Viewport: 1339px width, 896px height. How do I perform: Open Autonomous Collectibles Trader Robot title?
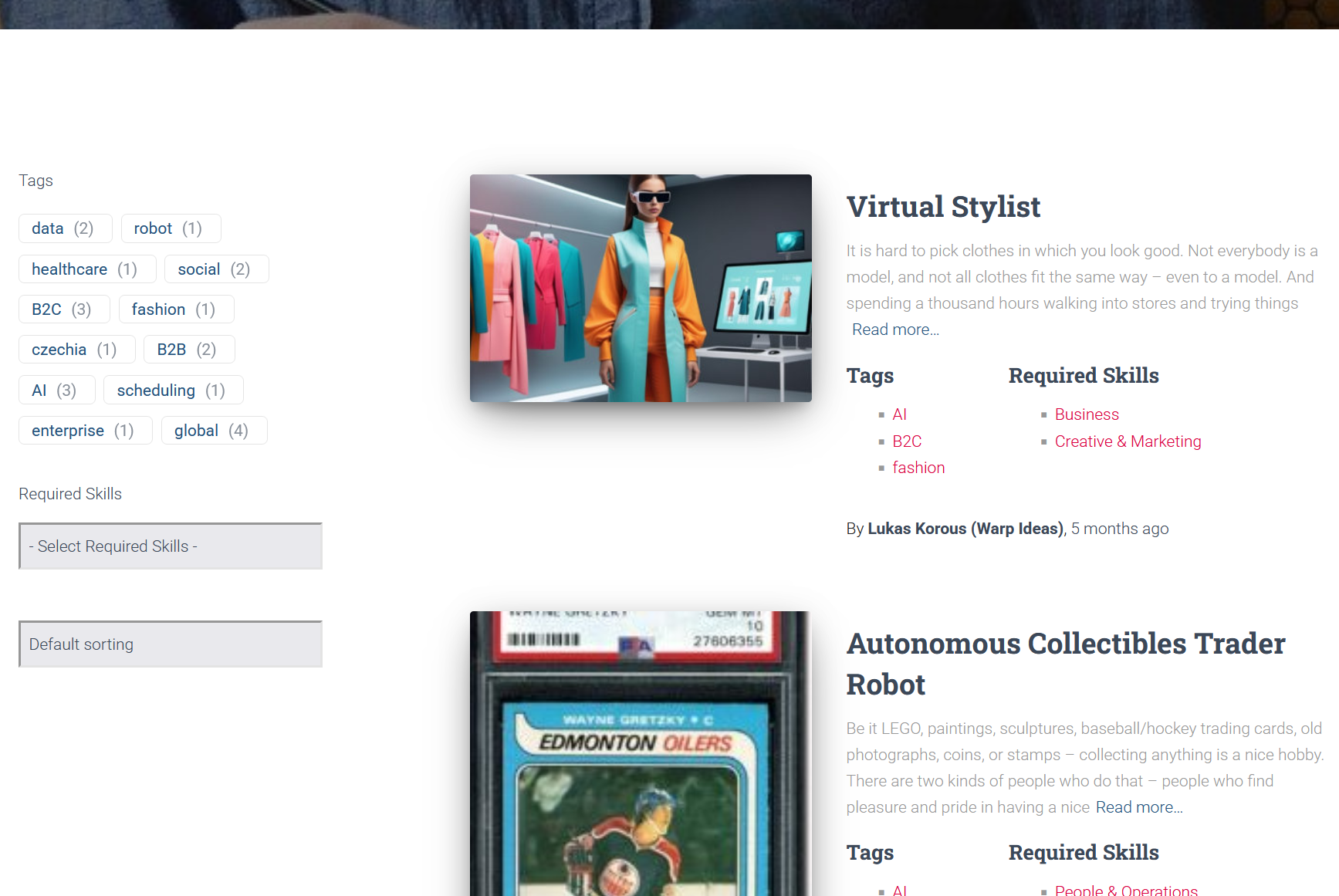(x=1066, y=664)
